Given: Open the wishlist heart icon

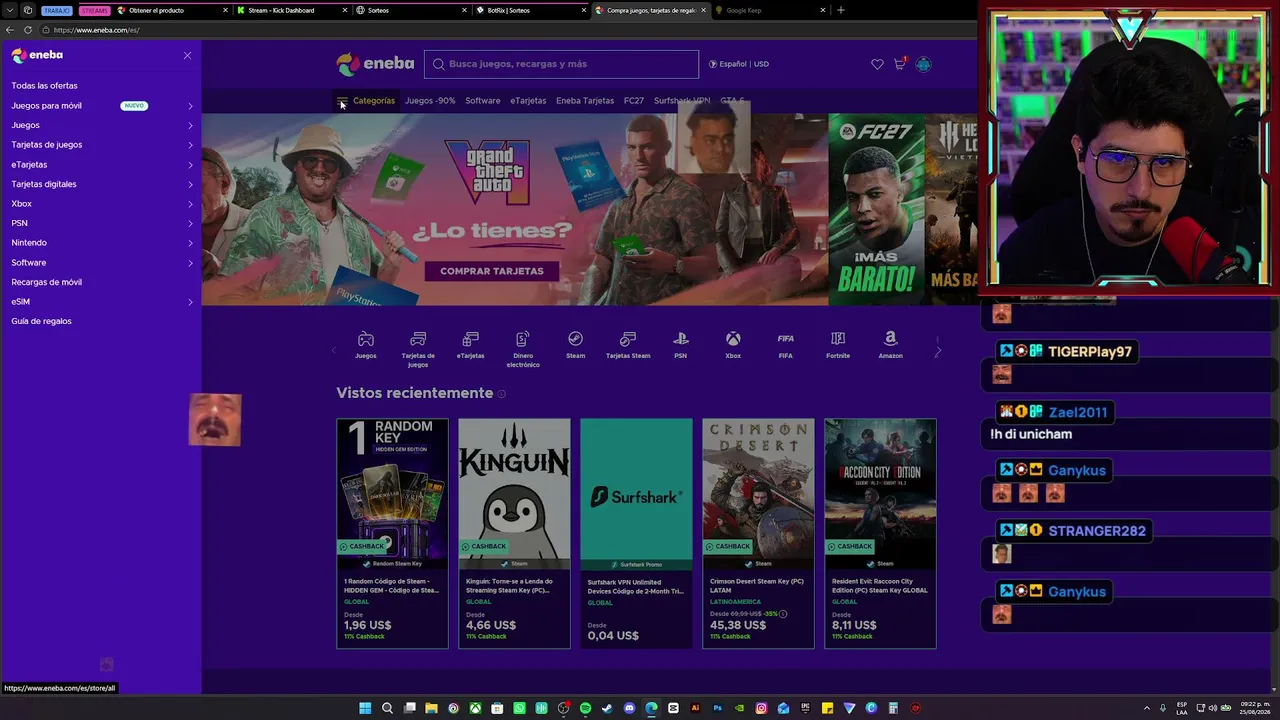Looking at the screenshot, I should 877,64.
